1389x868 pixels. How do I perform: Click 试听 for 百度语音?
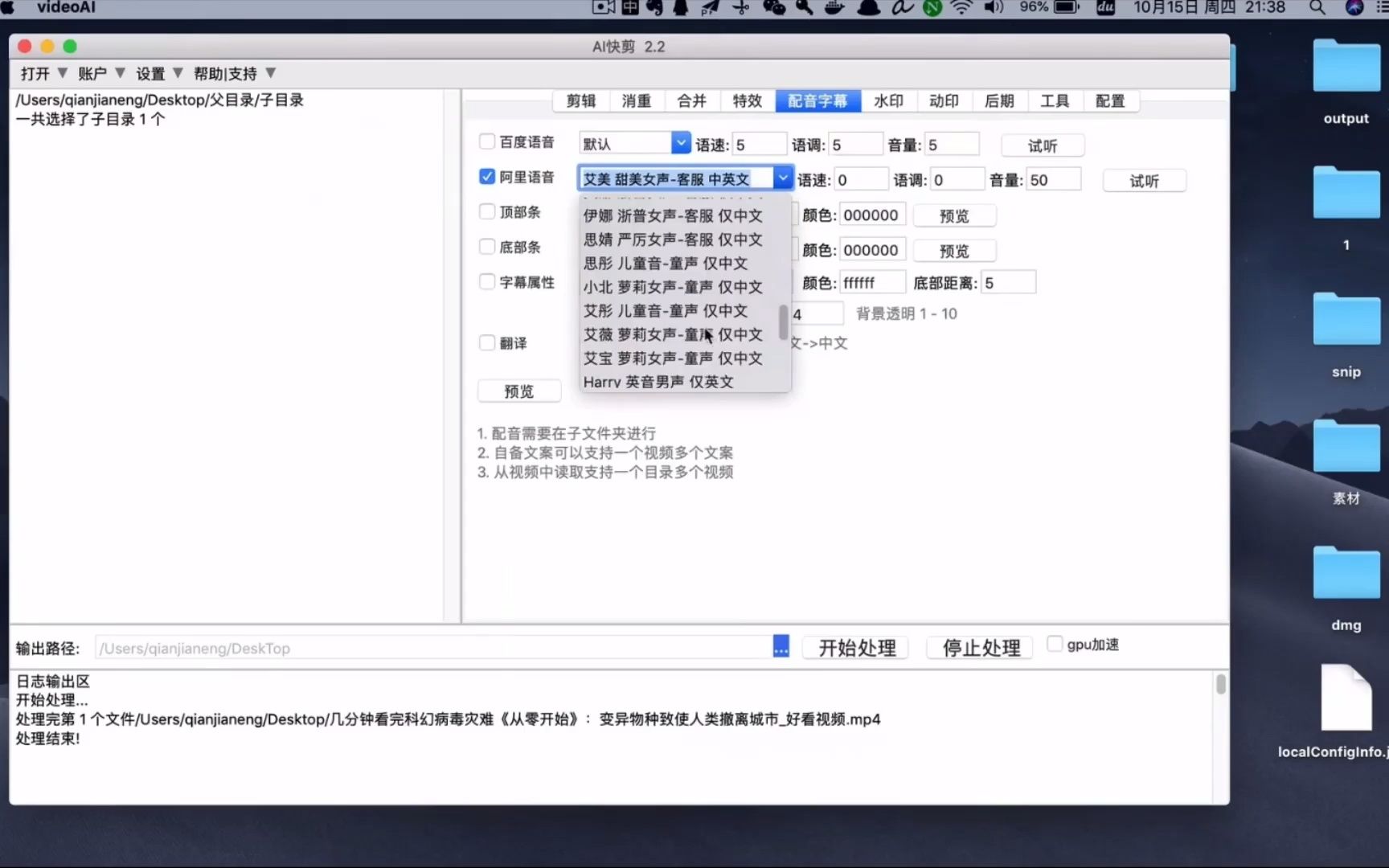tap(1043, 145)
